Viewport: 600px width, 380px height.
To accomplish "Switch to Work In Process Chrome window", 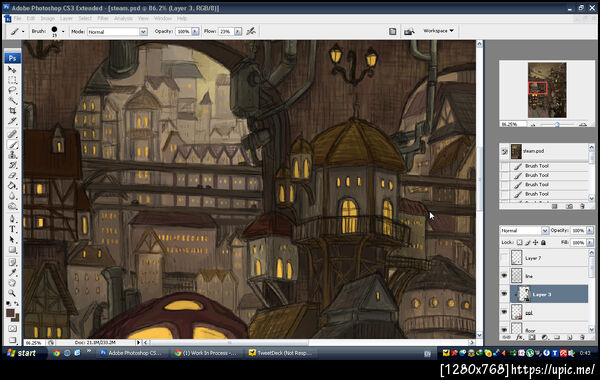I will pyautogui.click(x=207, y=353).
